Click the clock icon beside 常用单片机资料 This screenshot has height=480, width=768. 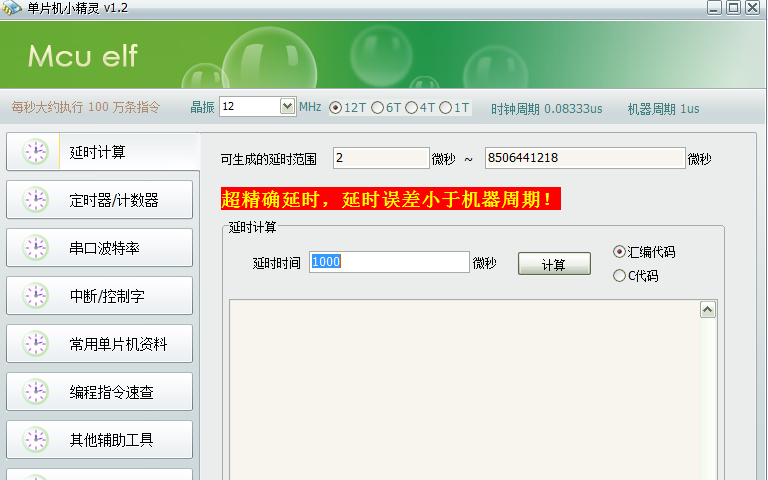pos(35,343)
